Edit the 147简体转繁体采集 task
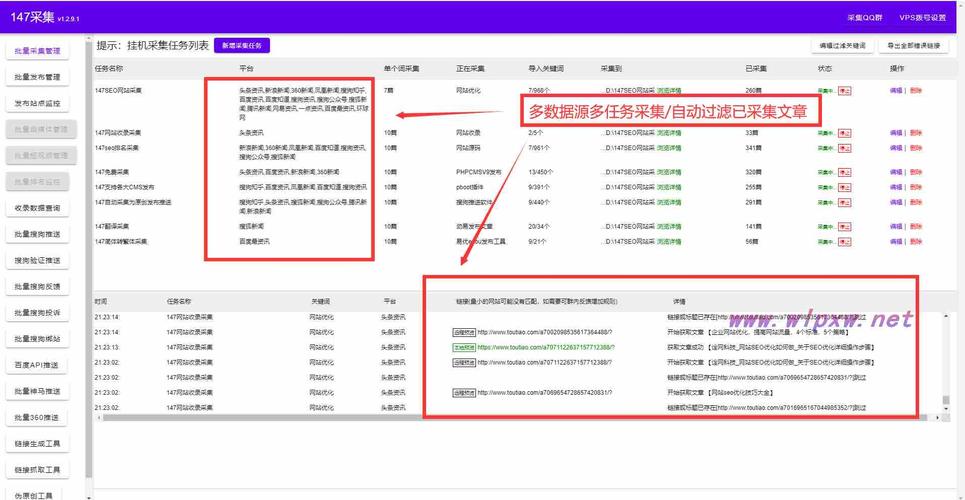The image size is (965, 500). click(895, 242)
